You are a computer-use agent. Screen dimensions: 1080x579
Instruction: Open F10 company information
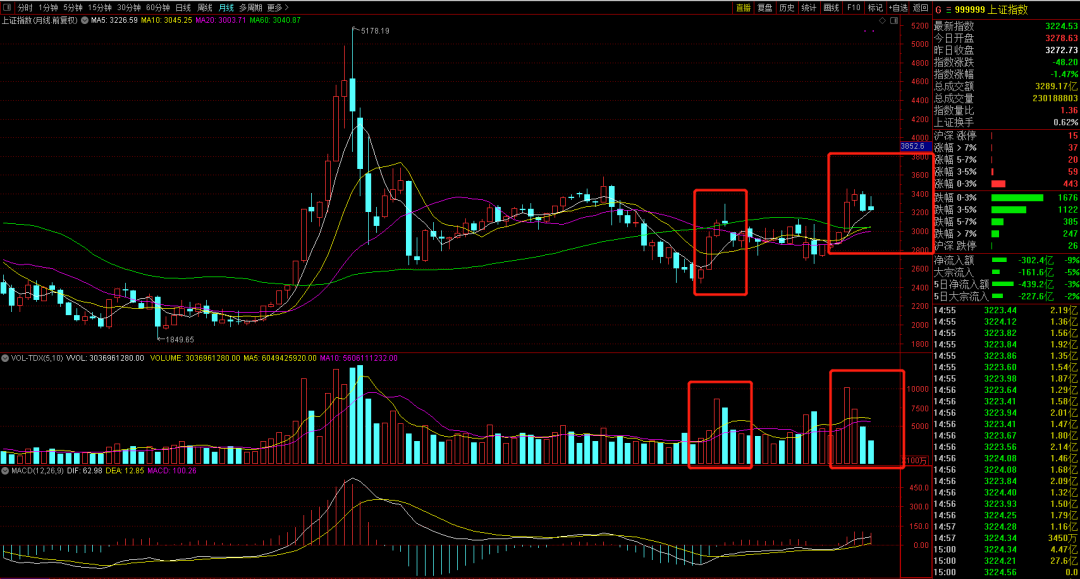pos(853,8)
